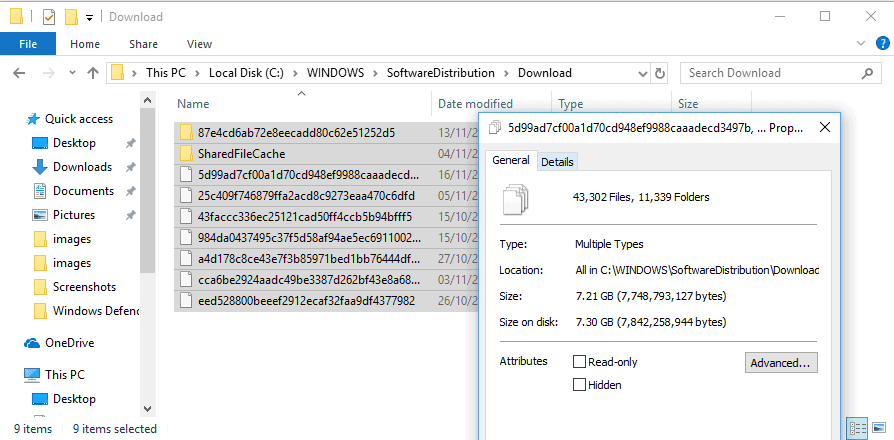Toggle the Hidden attribute checkbox
This screenshot has height=440, width=894.
tap(579, 385)
